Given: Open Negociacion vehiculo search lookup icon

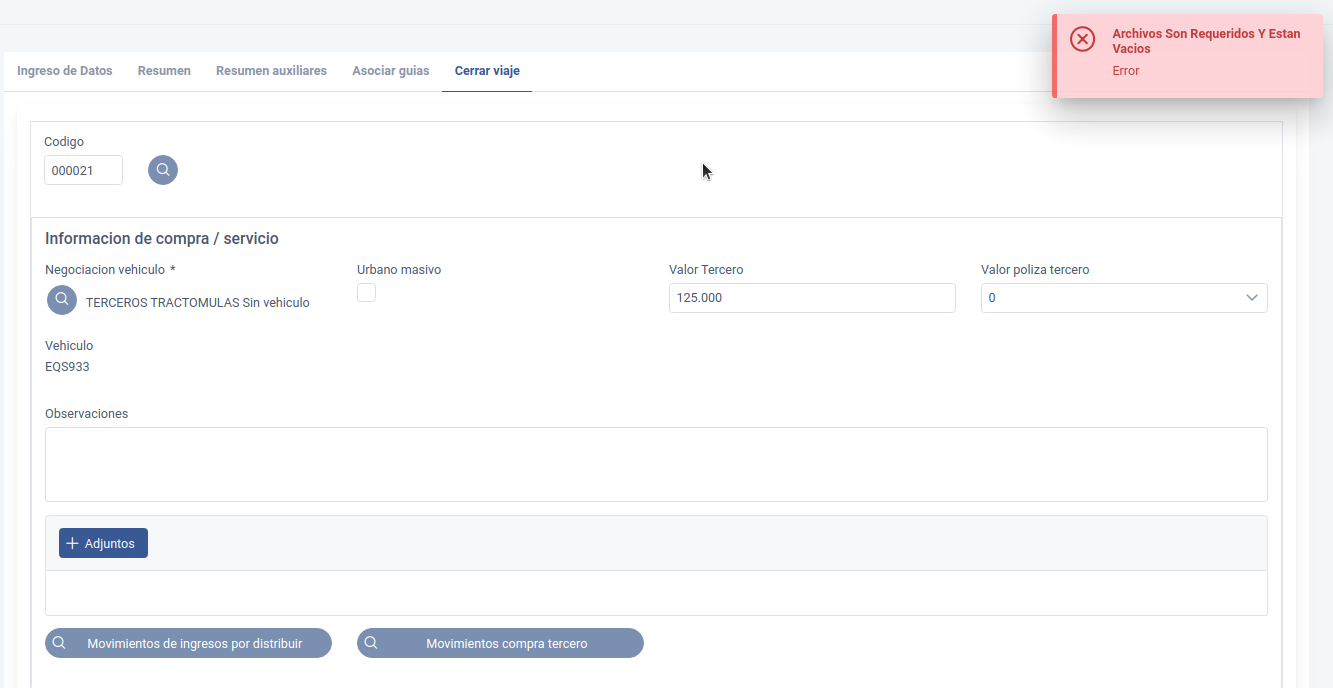Looking at the screenshot, I should 62,299.
